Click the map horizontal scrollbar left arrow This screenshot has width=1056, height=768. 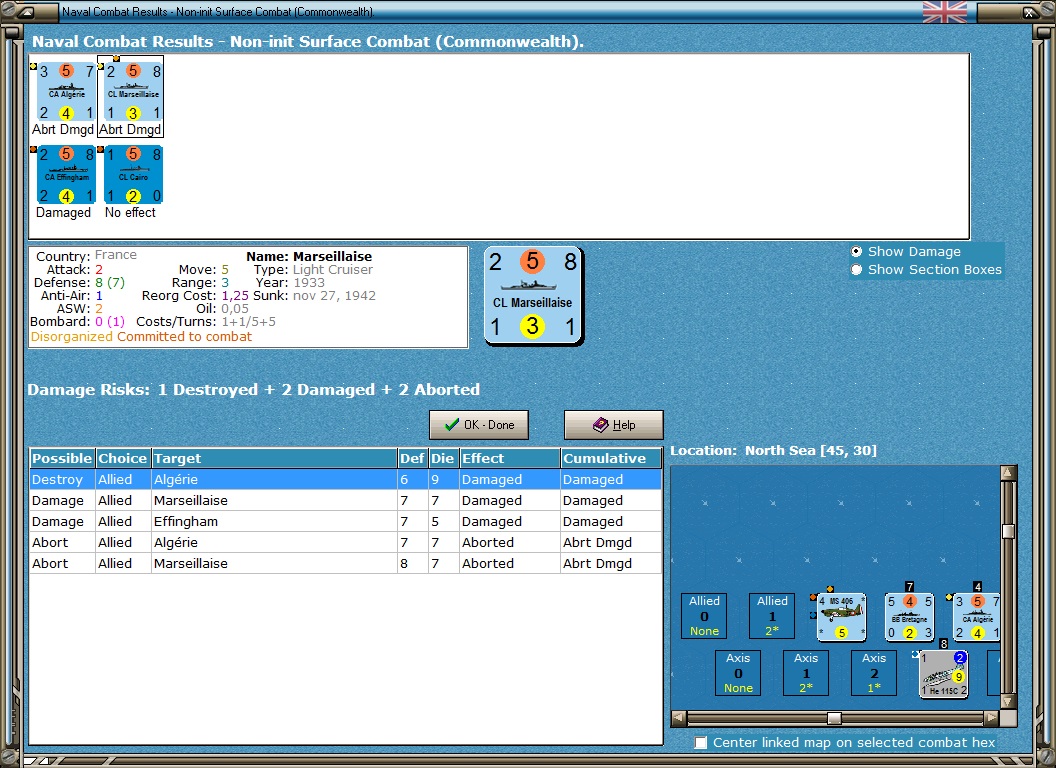[679, 718]
